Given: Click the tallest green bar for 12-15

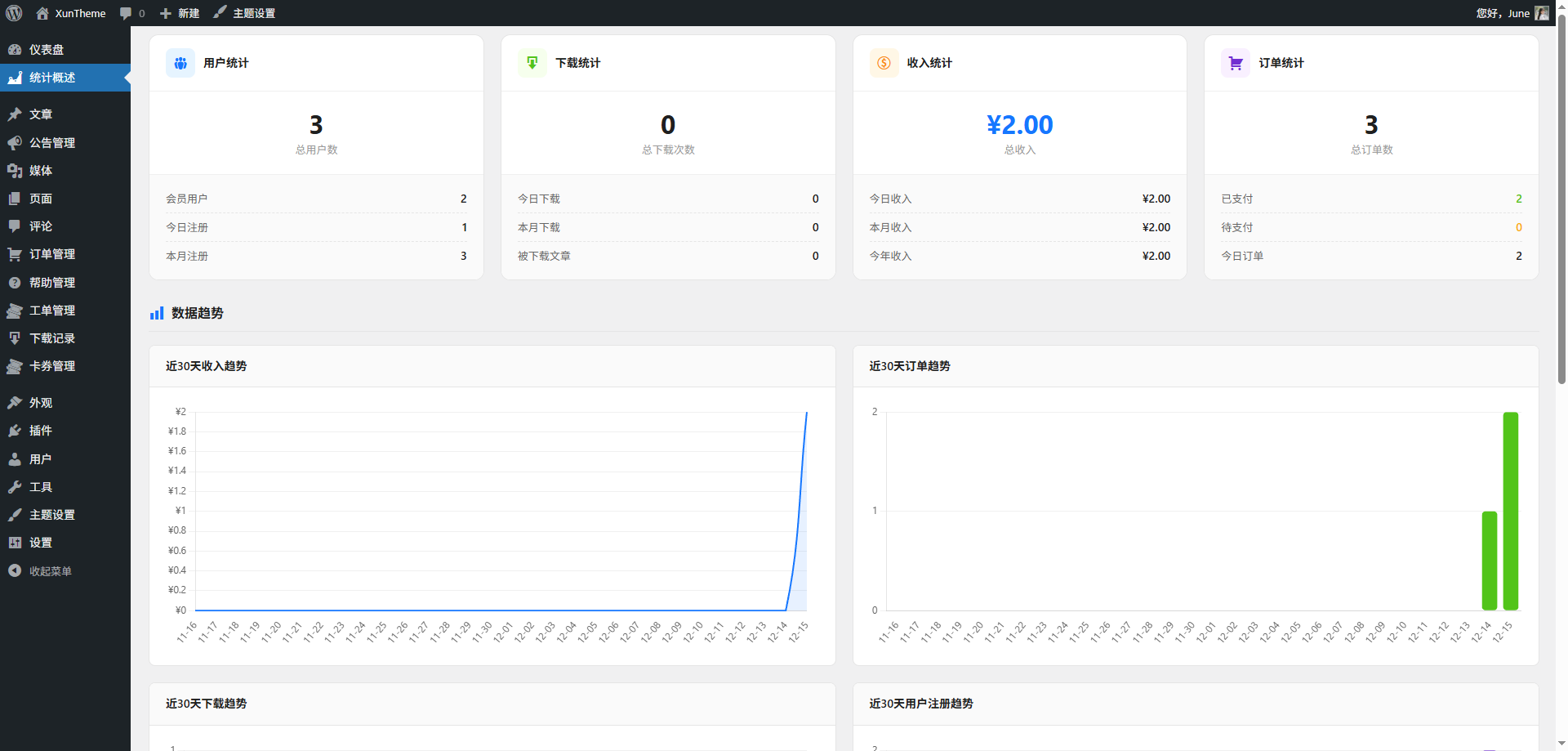Looking at the screenshot, I should [x=1510, y=511].
